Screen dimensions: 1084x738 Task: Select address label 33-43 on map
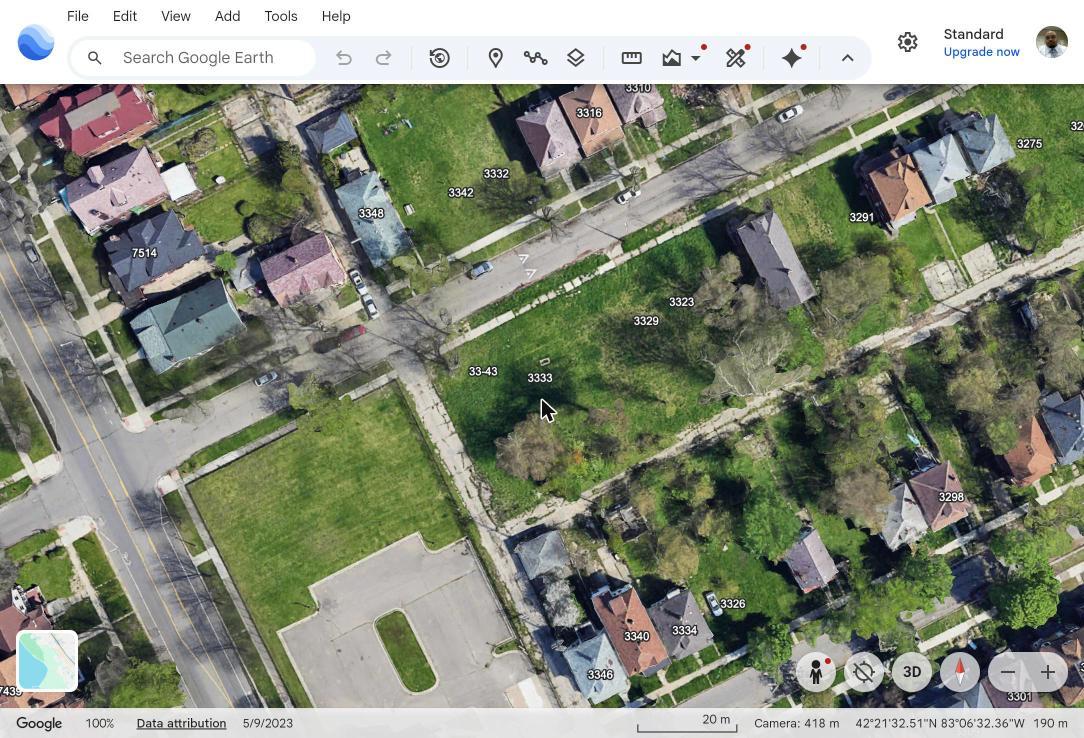click(x=483, y=371)
